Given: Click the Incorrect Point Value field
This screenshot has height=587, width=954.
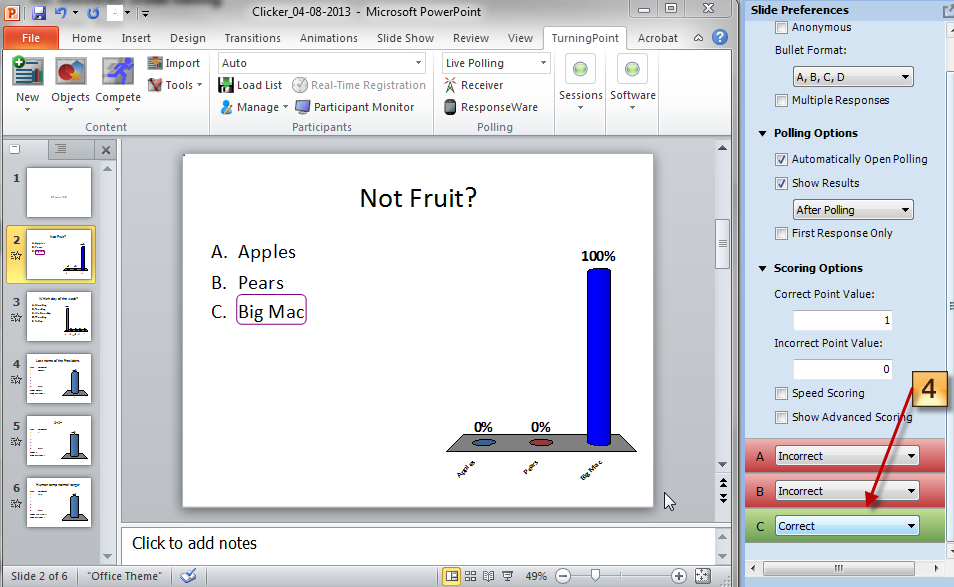Looking at the screenshot, I should point(842,369).
